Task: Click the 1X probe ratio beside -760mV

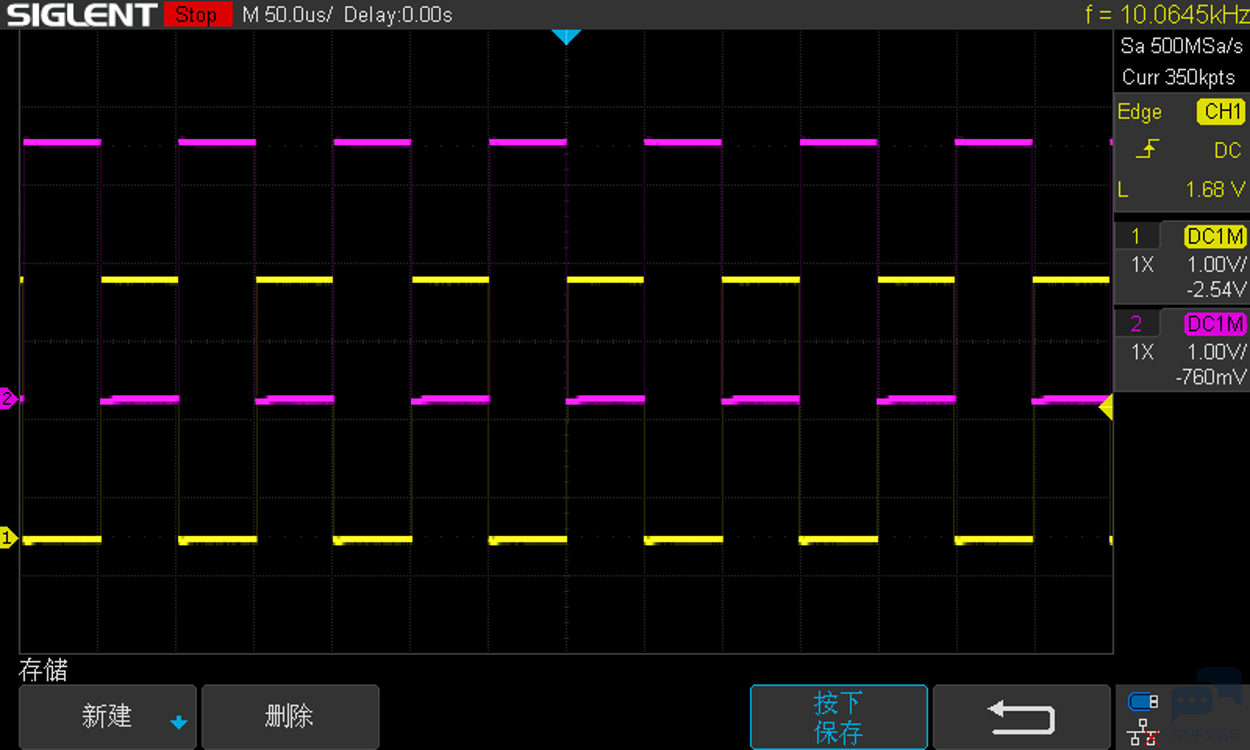Action: (1142, 352)
